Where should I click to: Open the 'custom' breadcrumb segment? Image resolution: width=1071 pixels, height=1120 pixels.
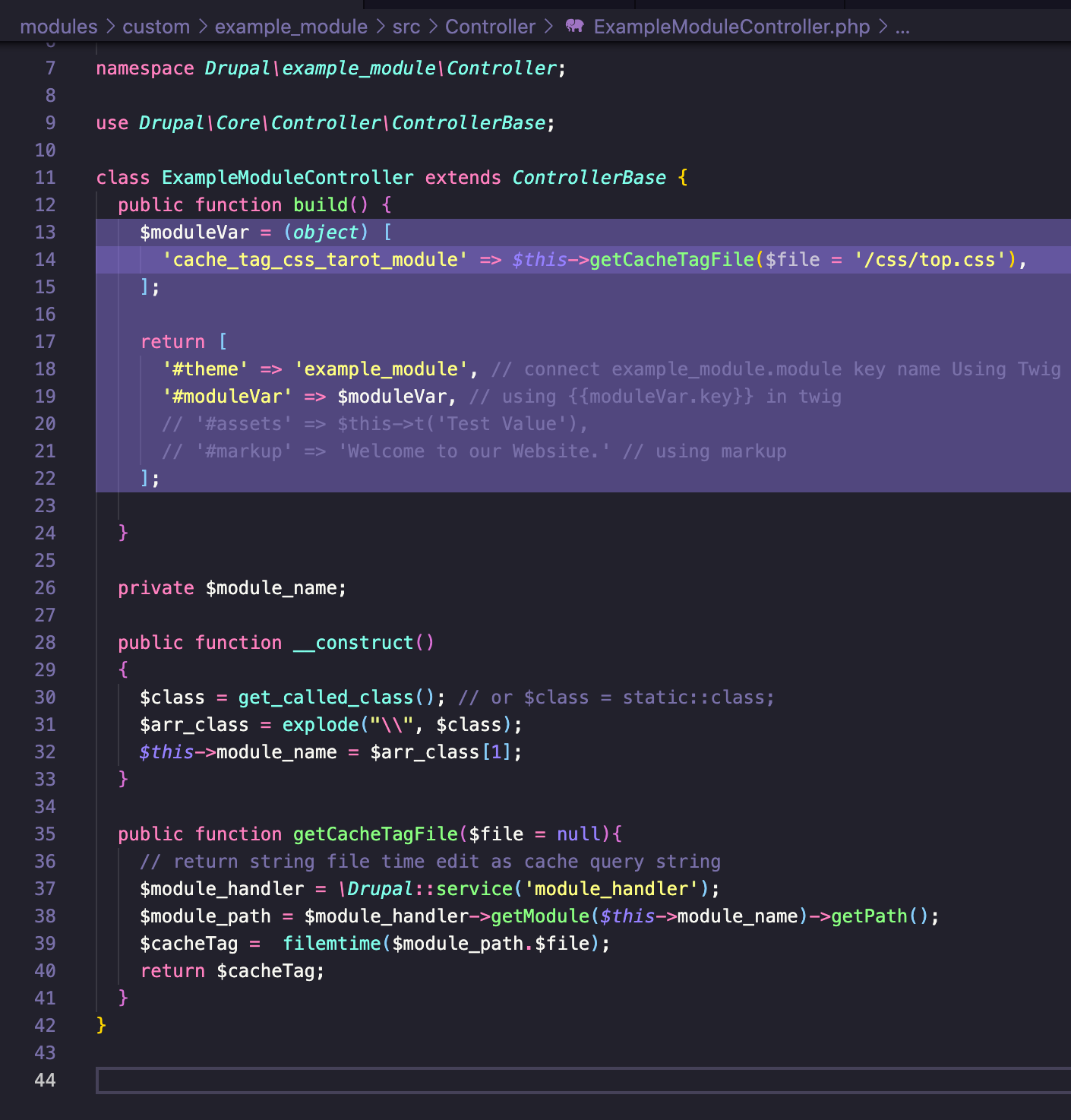click(156, 27)
